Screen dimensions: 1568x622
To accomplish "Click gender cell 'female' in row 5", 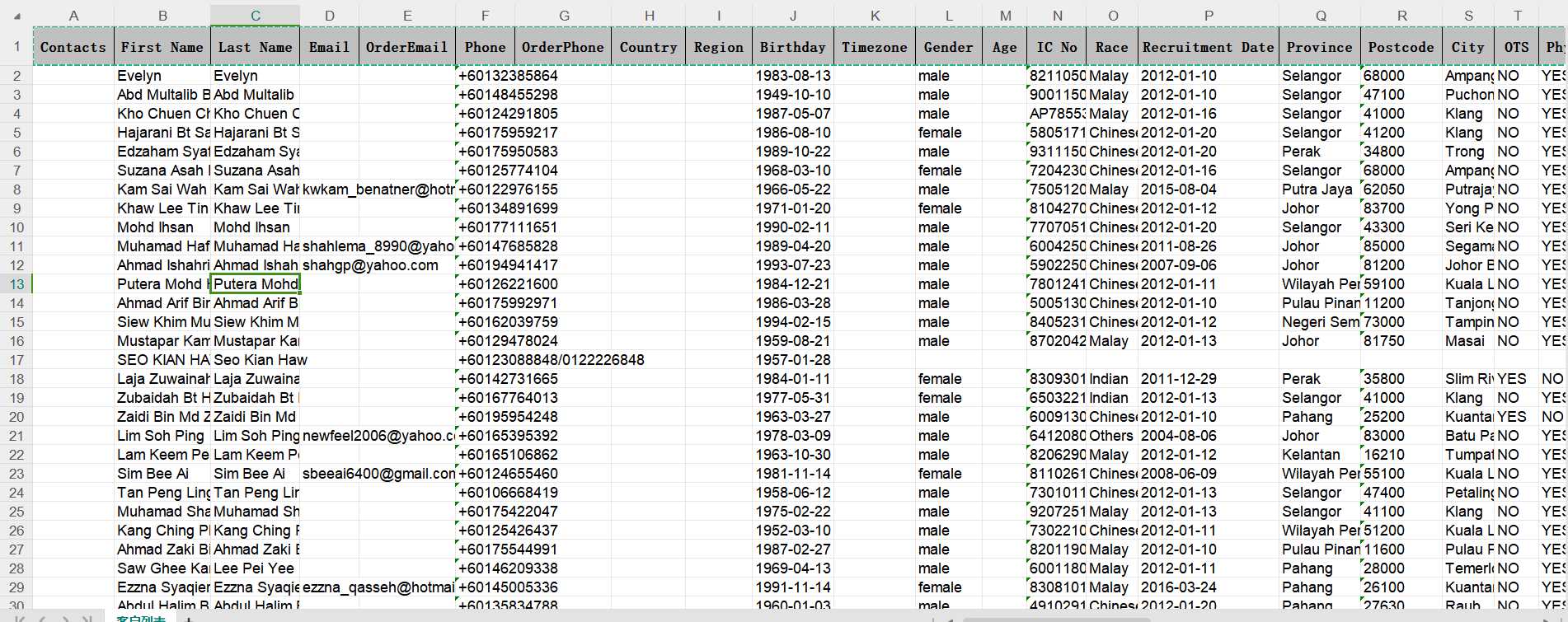I will (x=949, y=133).
